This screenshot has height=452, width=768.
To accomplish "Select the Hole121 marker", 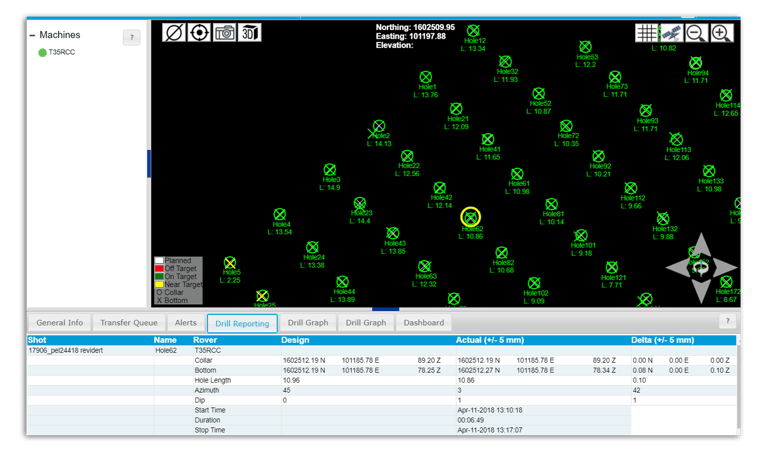I will [611, 267].
